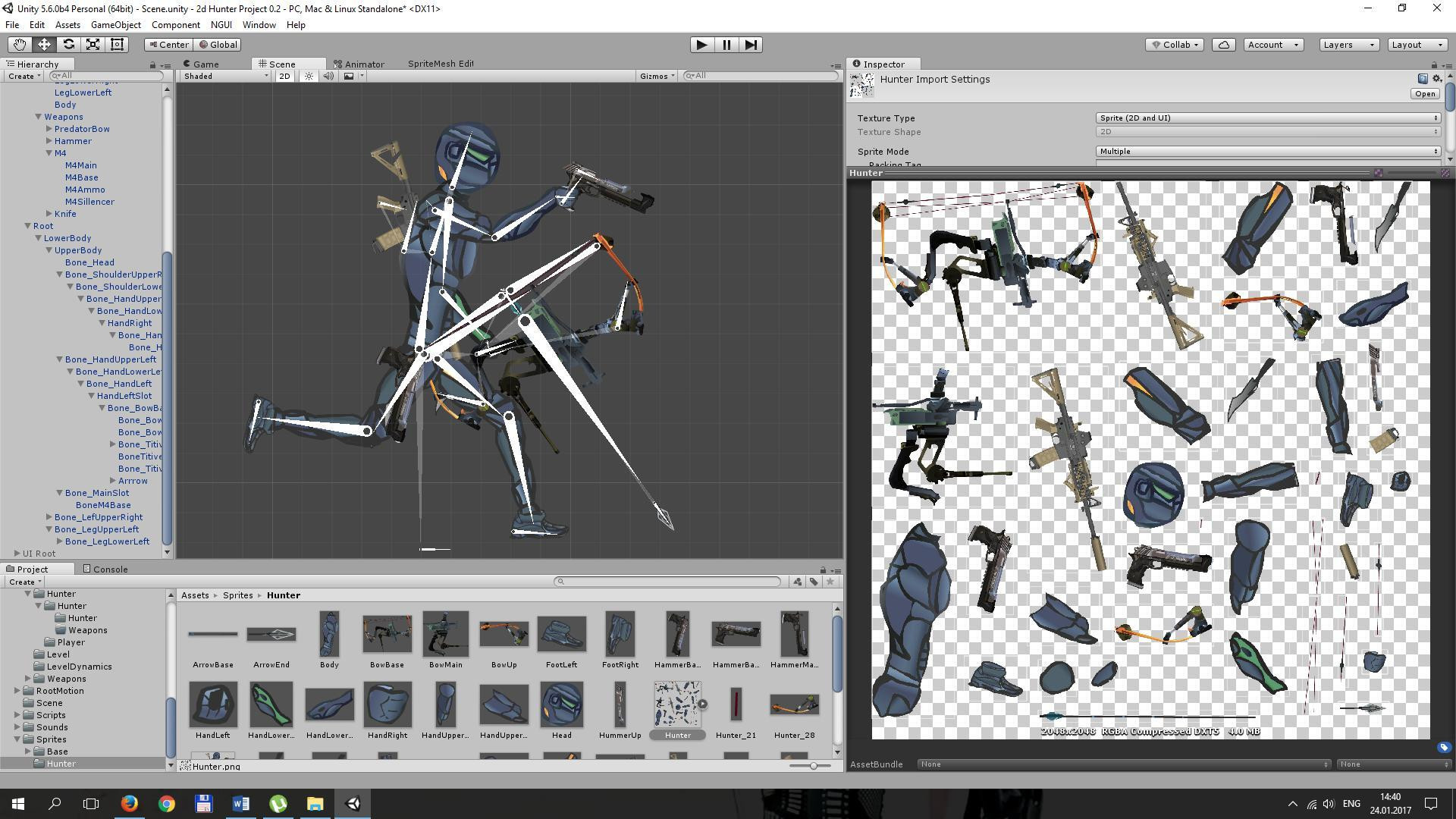Click the Pause button
Viewport: 1456px width, 819px height.
point(726,45)
